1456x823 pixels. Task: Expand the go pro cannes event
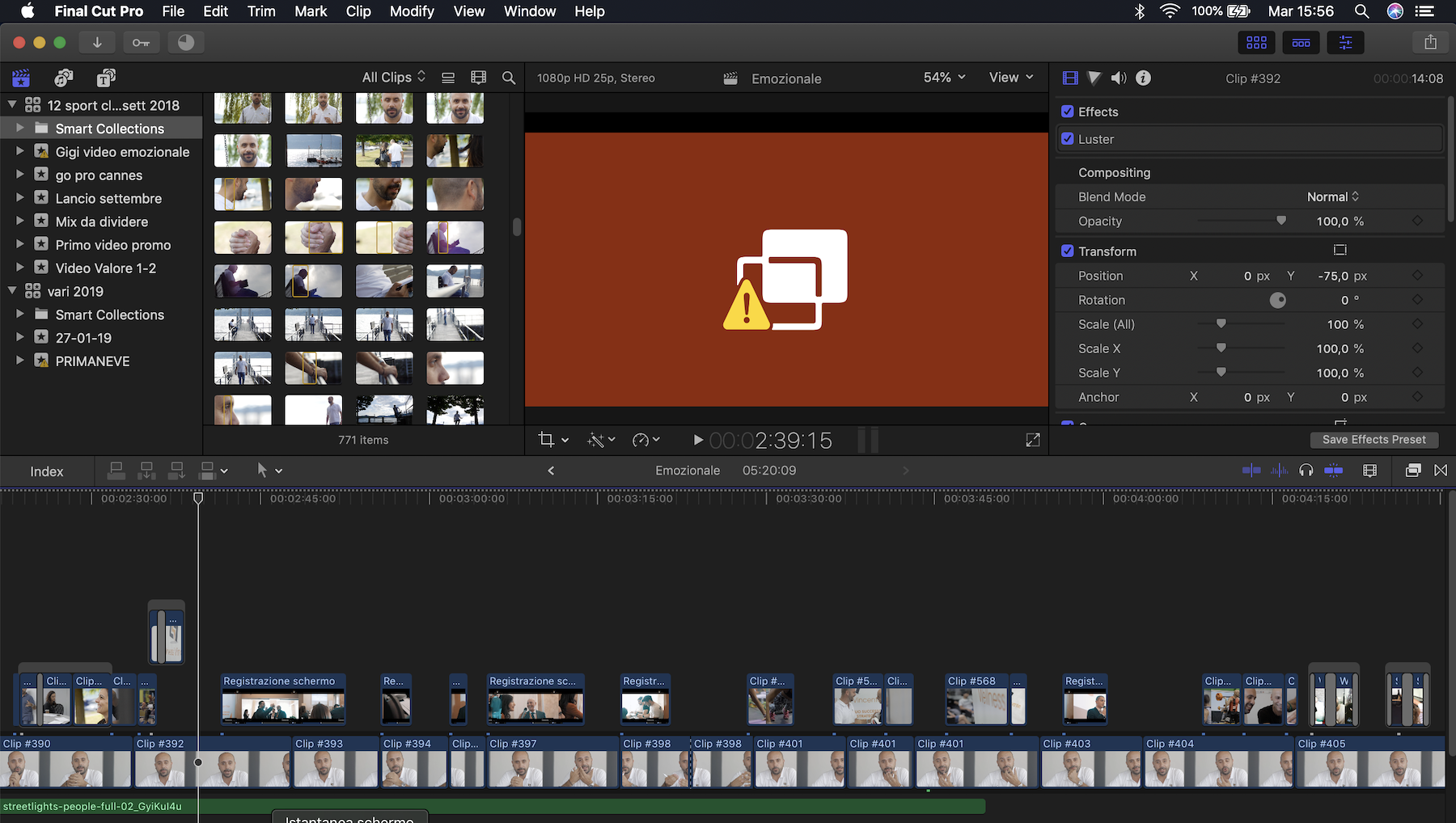(20, 175)
